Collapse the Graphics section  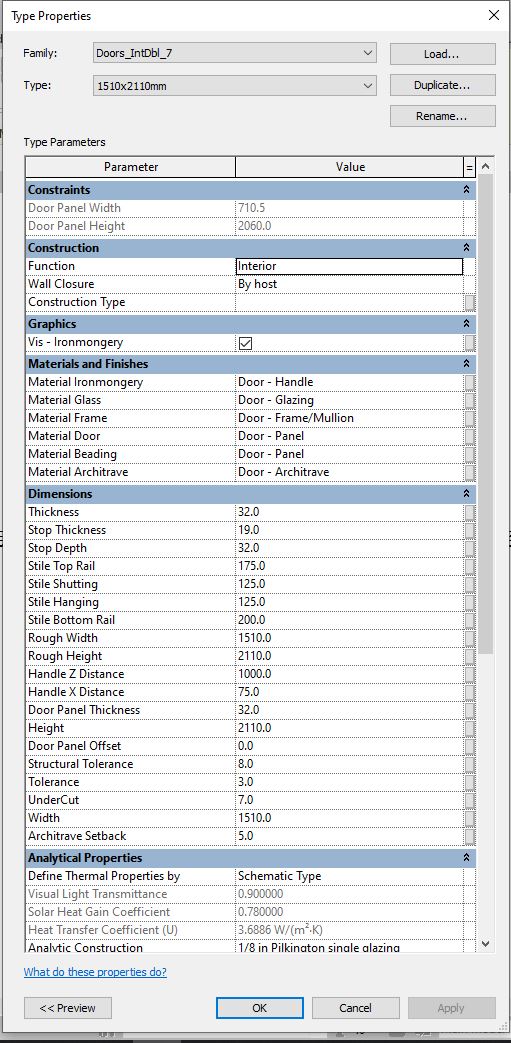[x=466, y=324]
